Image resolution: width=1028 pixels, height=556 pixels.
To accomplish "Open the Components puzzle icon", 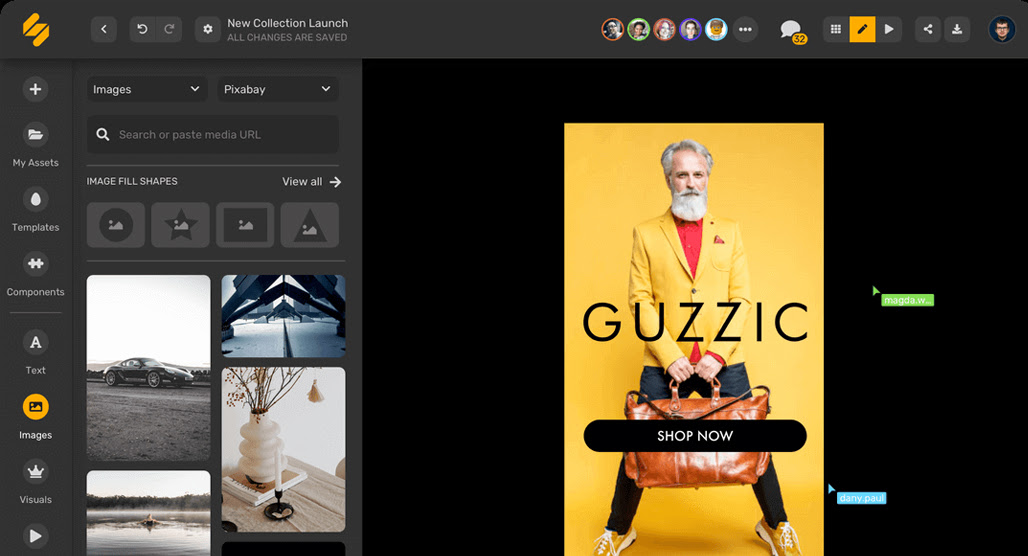I will click(35, 264).
